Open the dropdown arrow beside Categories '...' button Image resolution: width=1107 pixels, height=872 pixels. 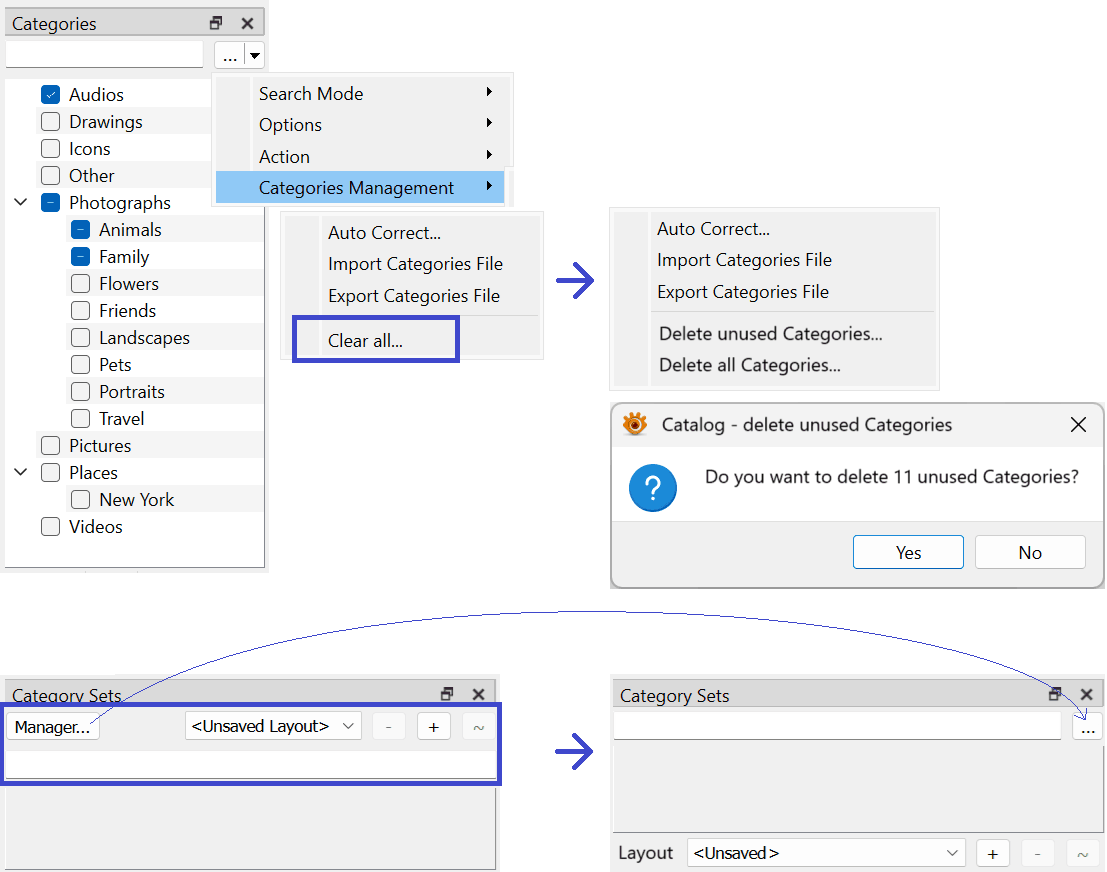(255, 55)
